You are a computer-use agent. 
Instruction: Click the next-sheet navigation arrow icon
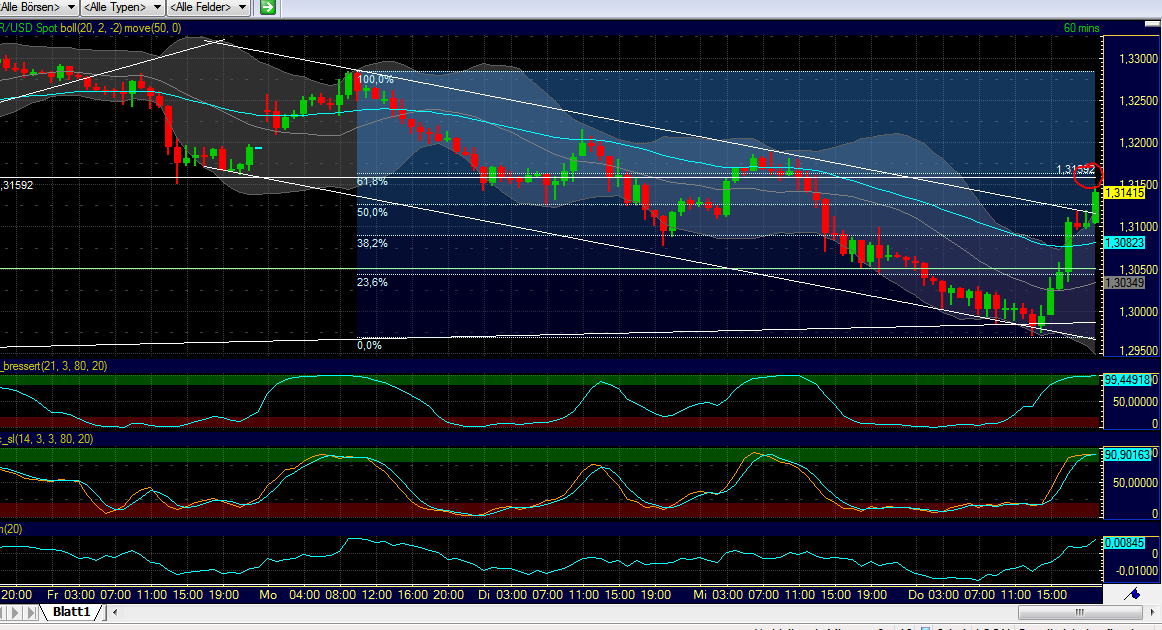click(x=15, y=612)
